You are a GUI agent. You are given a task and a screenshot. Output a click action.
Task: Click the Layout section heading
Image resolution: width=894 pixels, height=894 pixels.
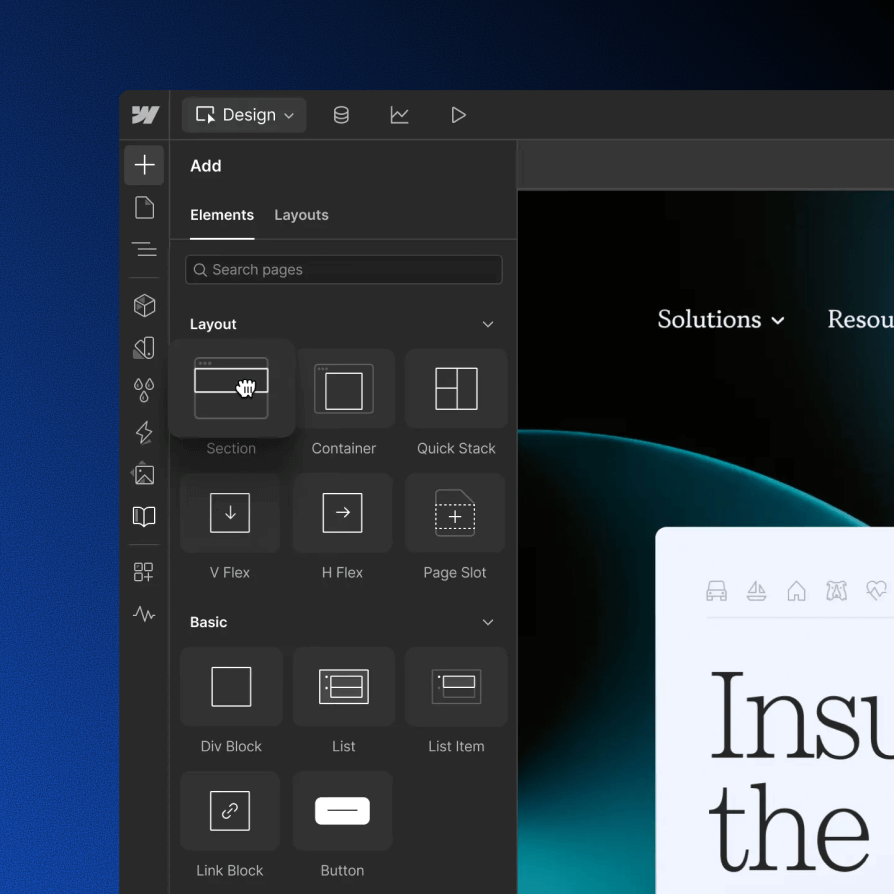[x=213, y=324]
